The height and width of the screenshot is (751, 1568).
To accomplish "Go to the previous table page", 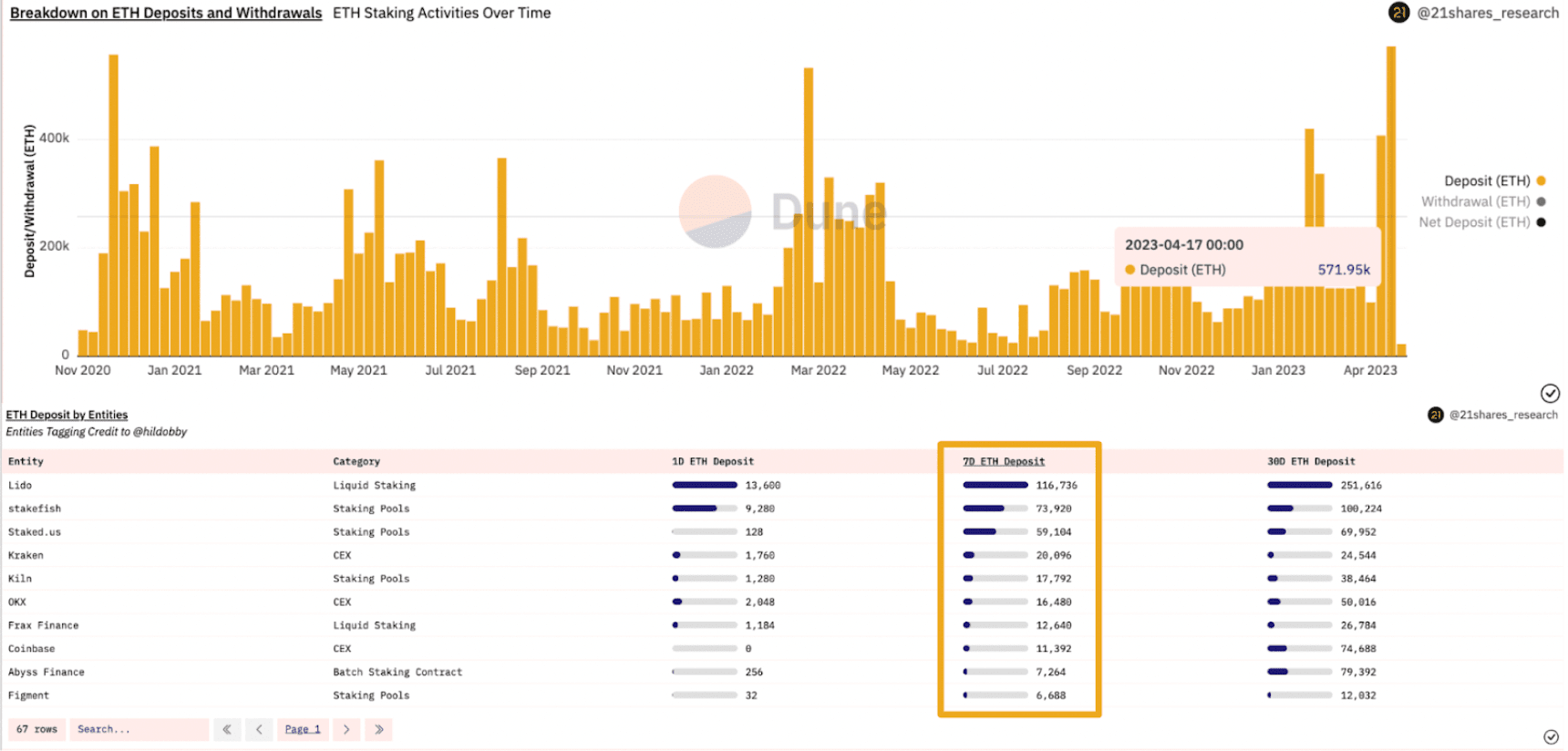I will [x=259, y=729].
